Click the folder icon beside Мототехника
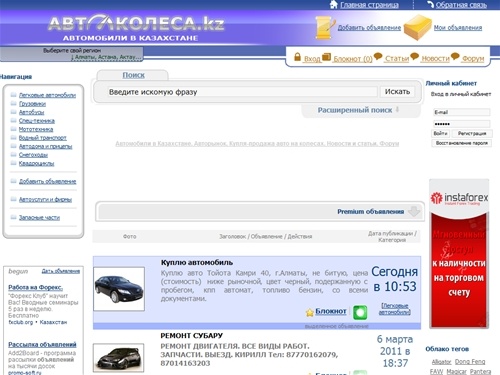This screenshot has height=375, width=500. [x=14, y=129]
